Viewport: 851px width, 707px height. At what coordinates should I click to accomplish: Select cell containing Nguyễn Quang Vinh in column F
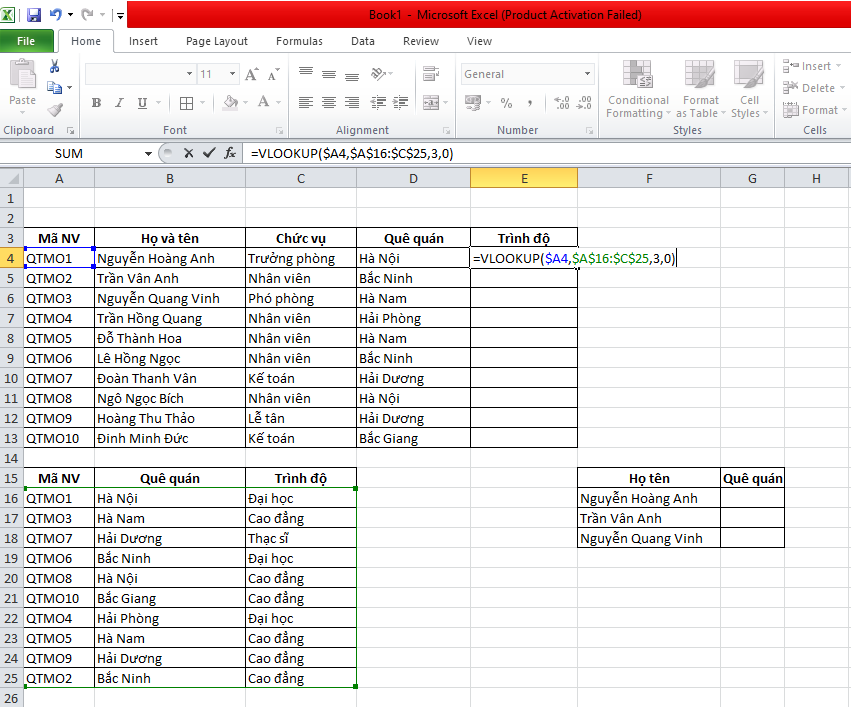click(649, 538)
